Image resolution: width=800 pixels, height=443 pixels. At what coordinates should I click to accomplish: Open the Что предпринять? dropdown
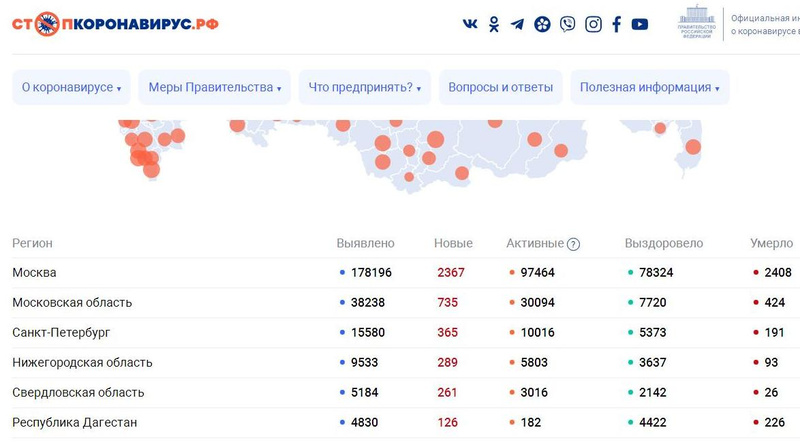pyautogui.click(x=365, y=88)
